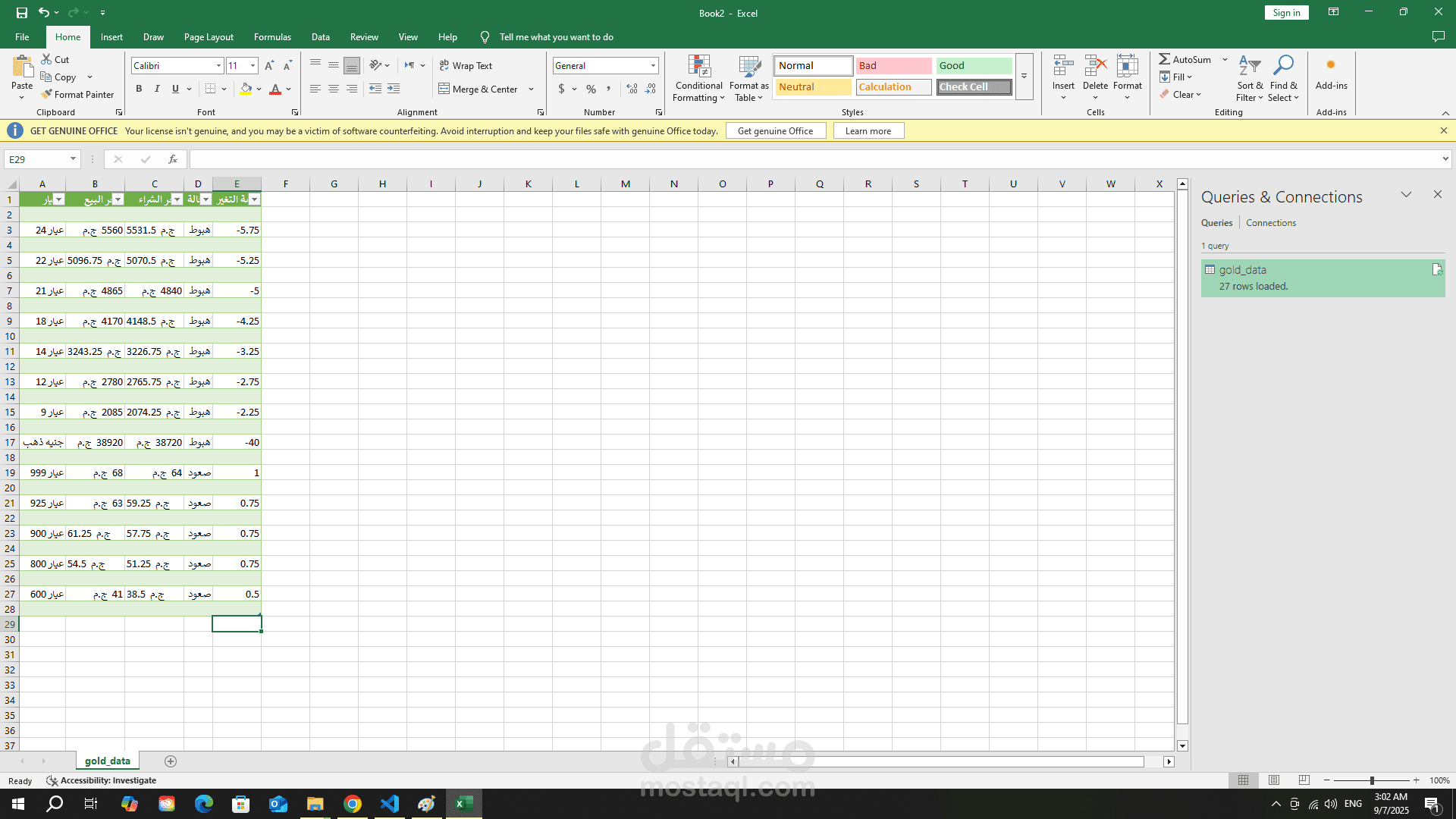Open column E header filter dropdown
The width and height of the screenshot is (1456, 819).
pos(255,199)
